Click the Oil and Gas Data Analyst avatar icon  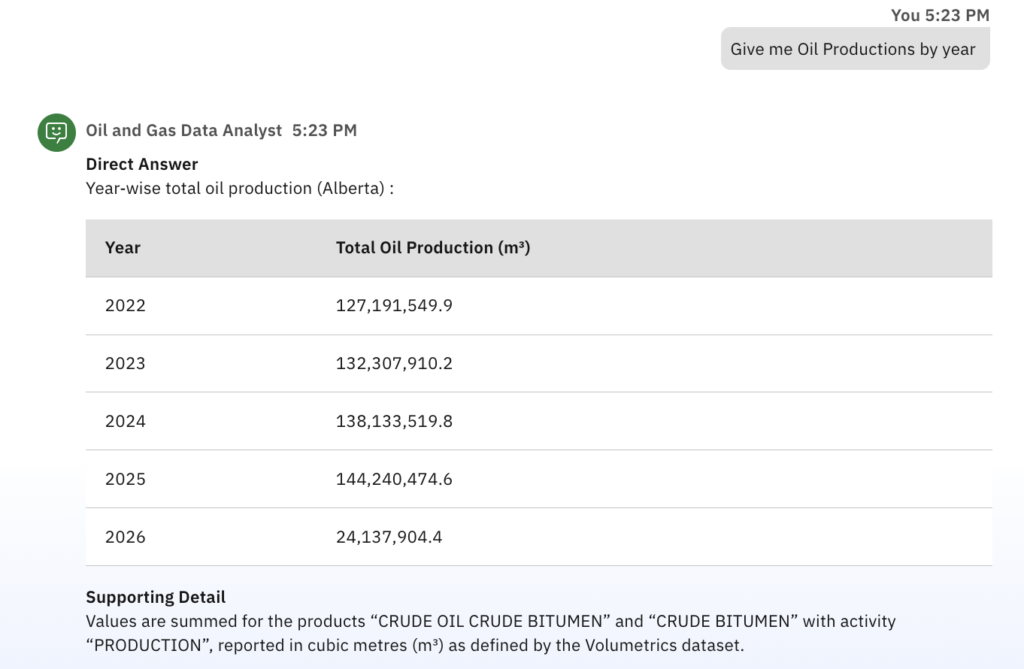click(x=57, y=132)
